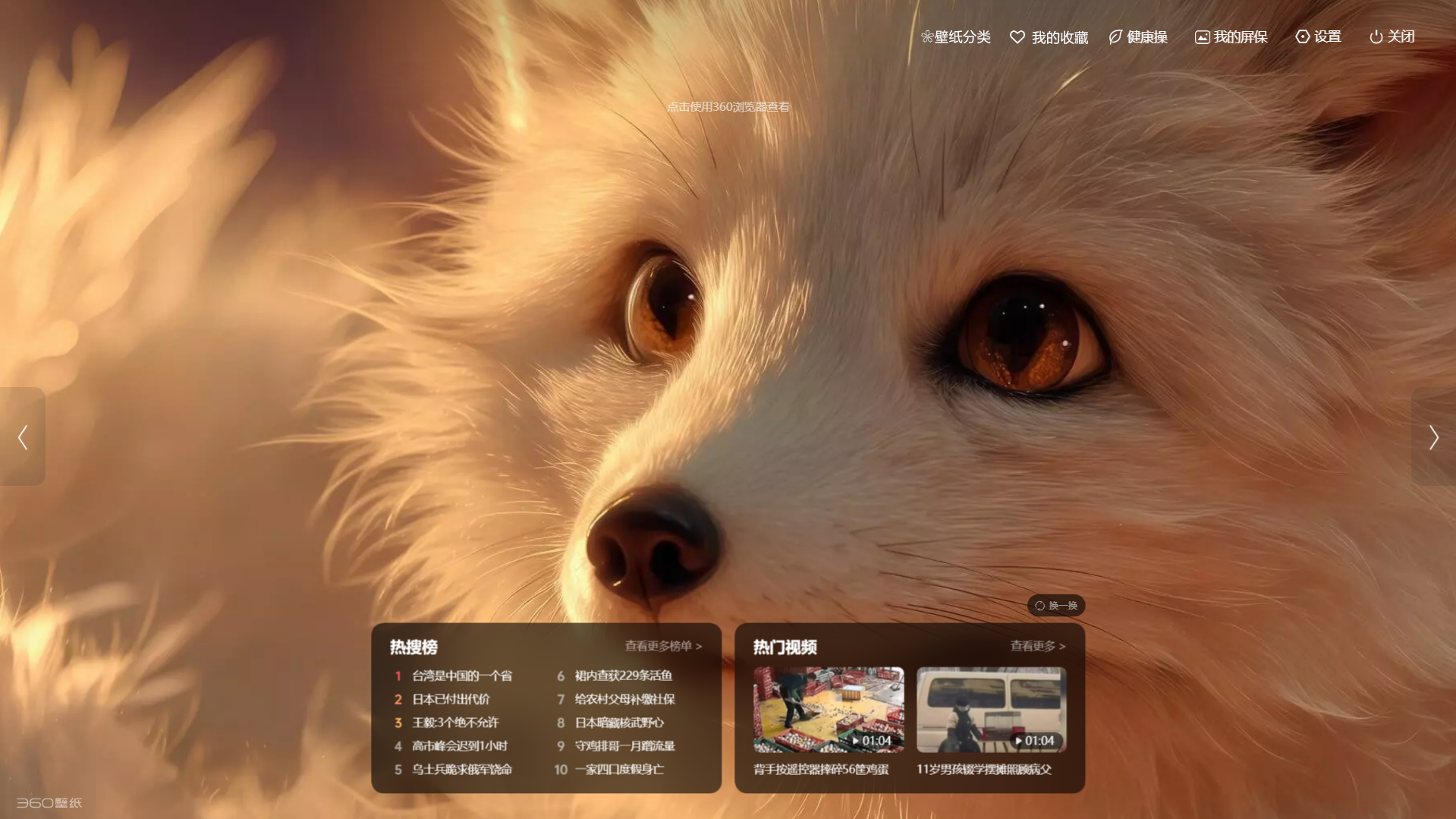Image resolution: width=1456 pixels, height=819 pixels.
Task: Go to previous wallpaper with left arrow
Action: (23, 437)
